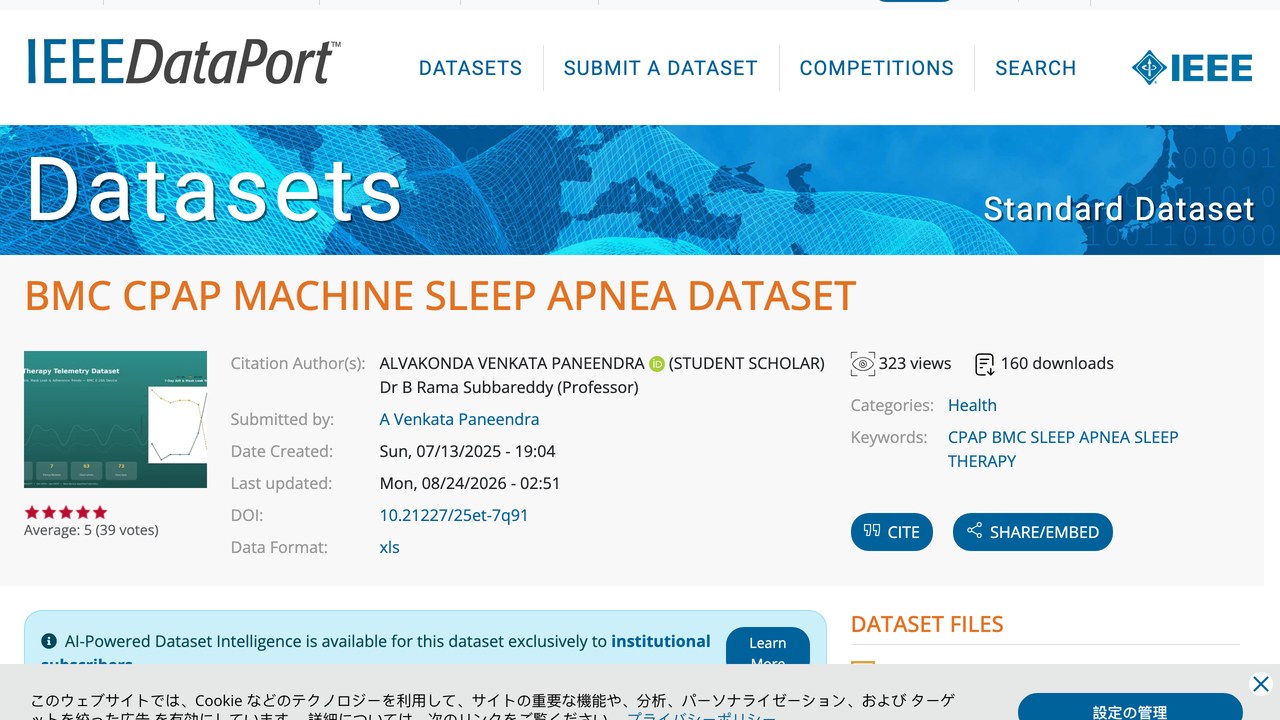Click the 323 views count
This screenshot has height=720, width=1280.
(x=915, y=364)
